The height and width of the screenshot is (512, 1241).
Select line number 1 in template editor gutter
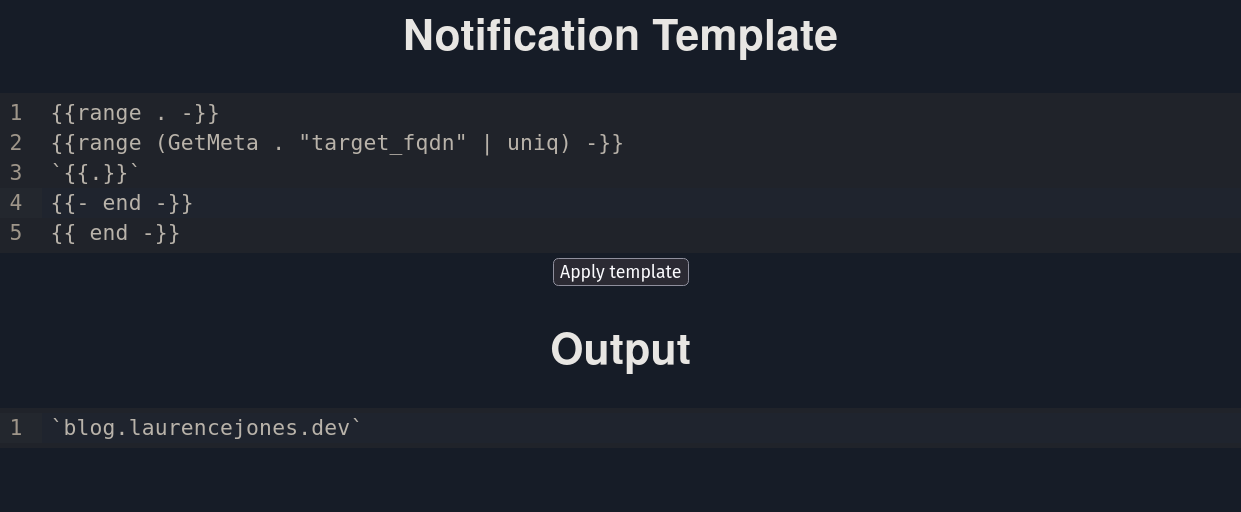16,113
